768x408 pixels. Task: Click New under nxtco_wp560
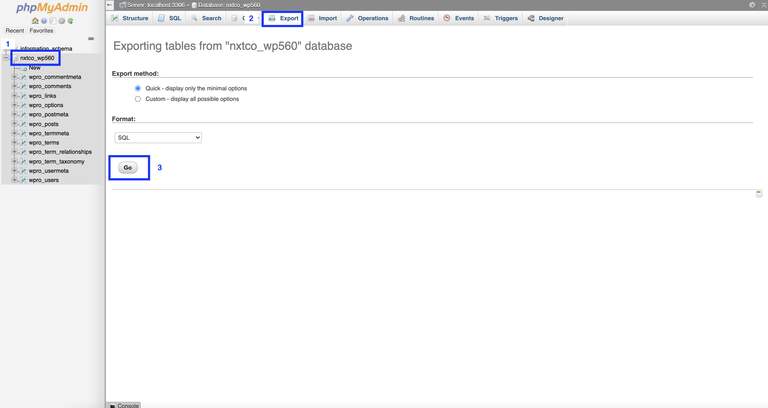pyautogui.click(x=34, y=68)
